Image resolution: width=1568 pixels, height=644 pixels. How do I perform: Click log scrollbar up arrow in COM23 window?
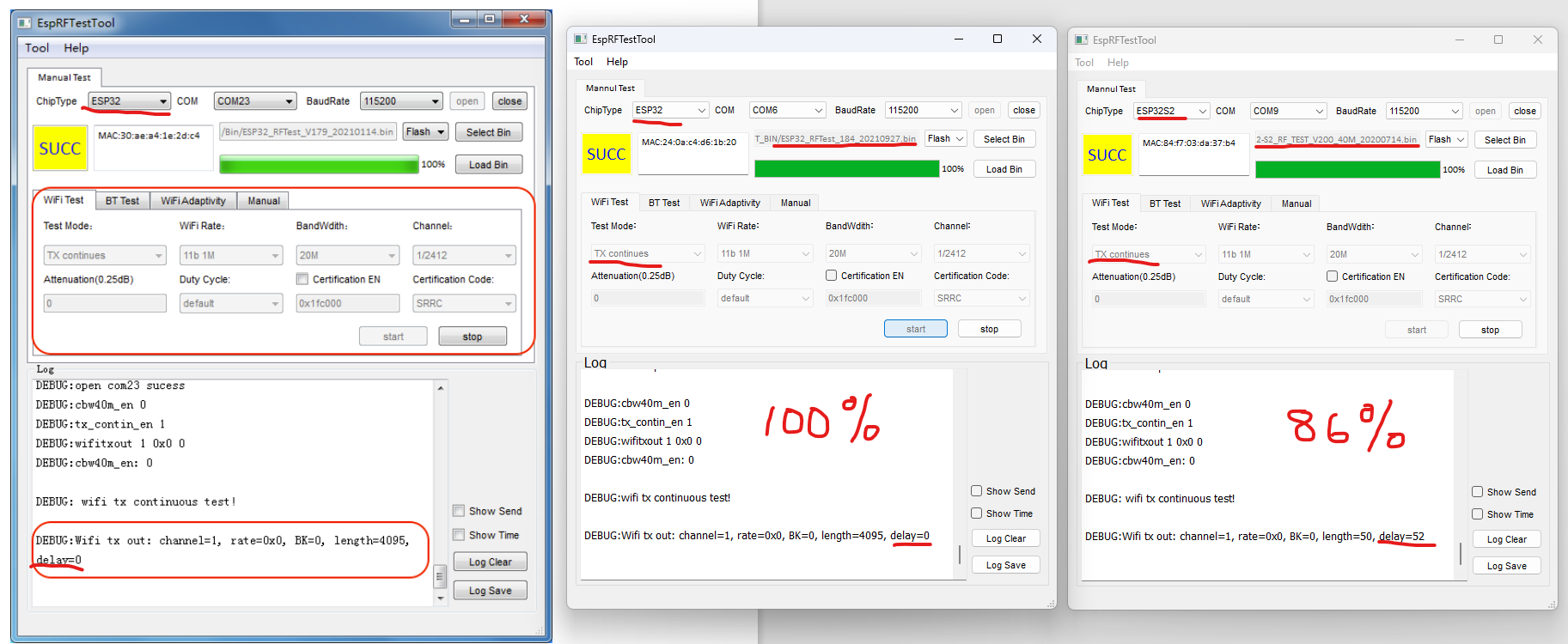click(441, 388)
